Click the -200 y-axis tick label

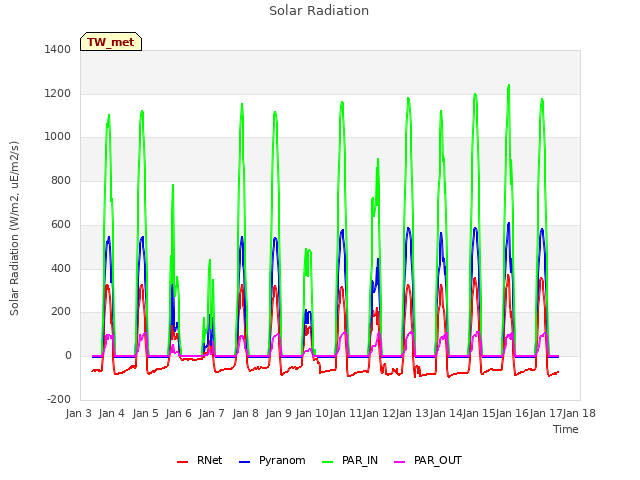tap(59, 399)
